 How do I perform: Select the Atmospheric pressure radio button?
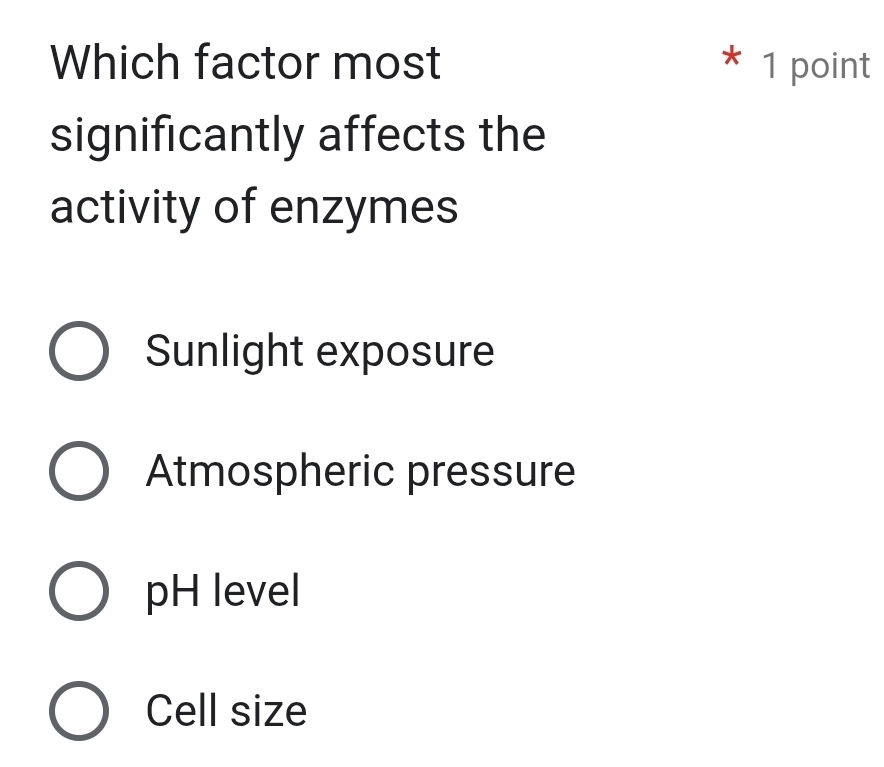(x=78, y=471)
